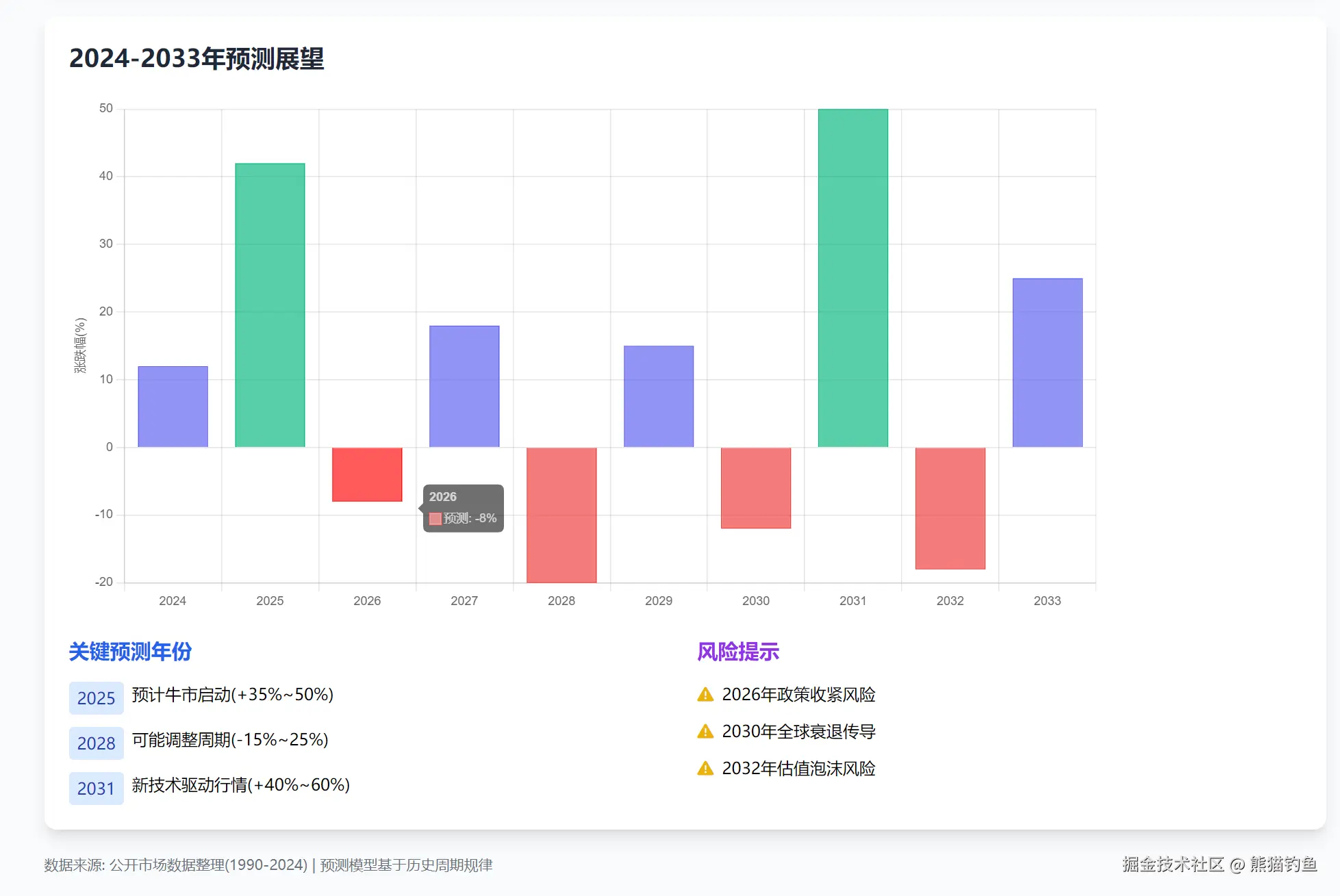Click the 预计牛市启动(+35%~50%) text
Image resolution: width=1340 pixels, height=896 pixels.
click(231, 694)
